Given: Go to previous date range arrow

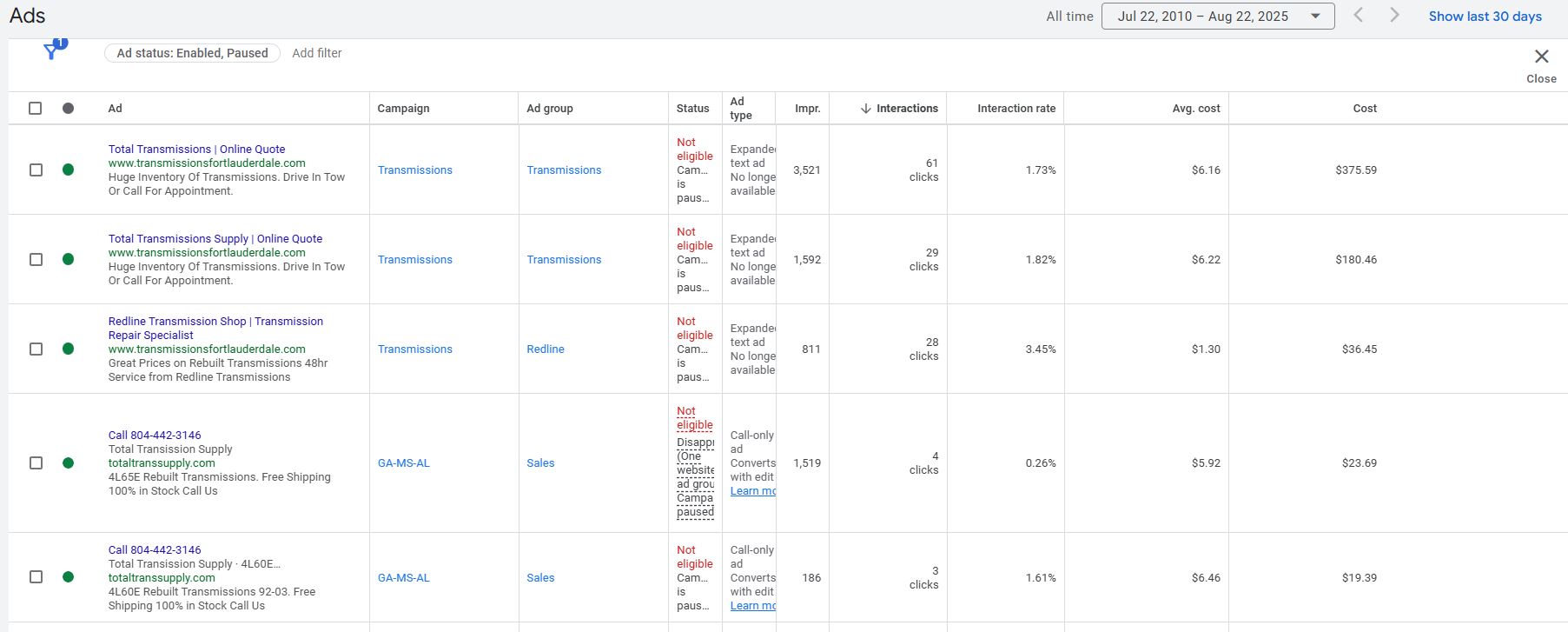Looking at the screenshot, I should pos(1359,16).
